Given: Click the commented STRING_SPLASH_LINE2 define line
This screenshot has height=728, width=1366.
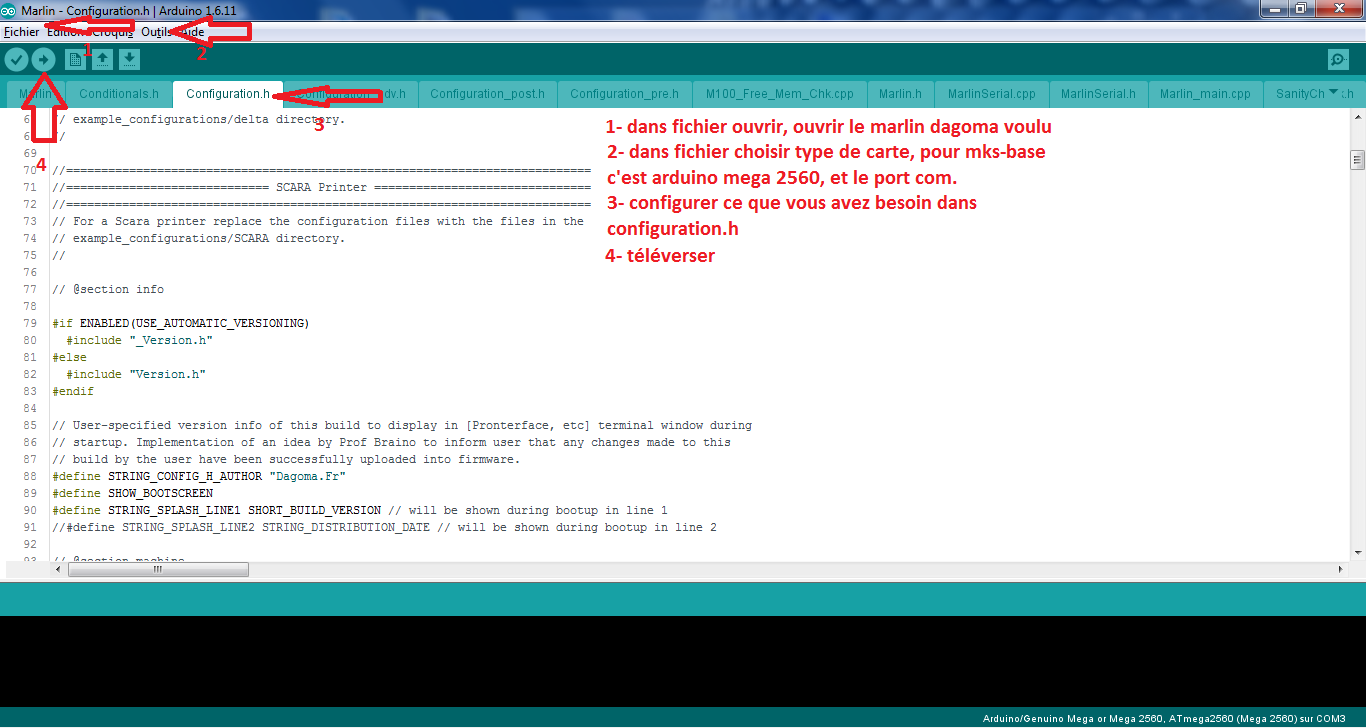Looking at the screenshot, I should (385, 527).
